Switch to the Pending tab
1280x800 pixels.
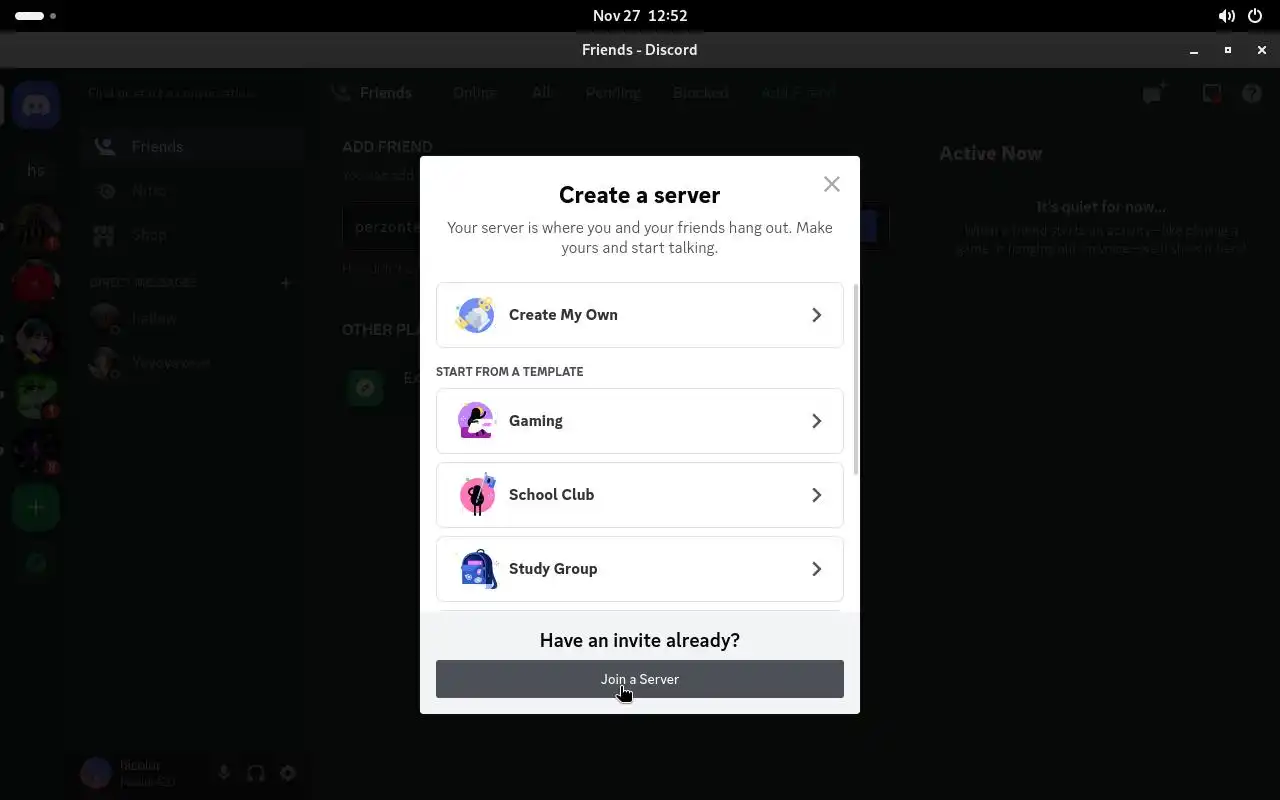pos(613,92)
